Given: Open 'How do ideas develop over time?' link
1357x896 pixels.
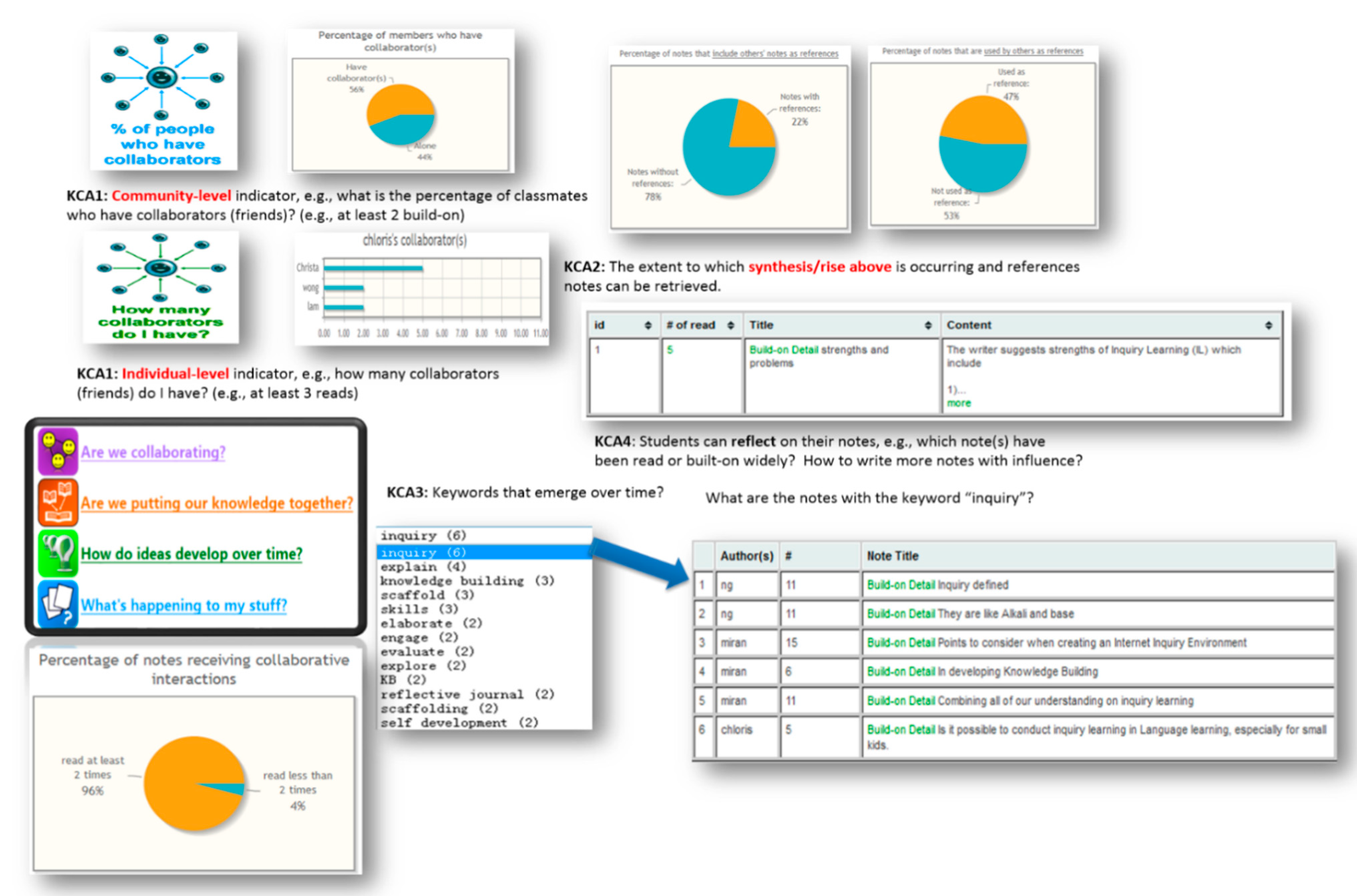Looking at the screenshot, I should 192,554.
